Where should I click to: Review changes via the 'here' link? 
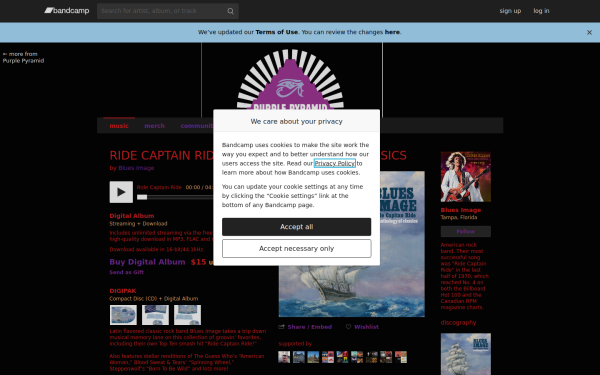(x=392, y=32)
